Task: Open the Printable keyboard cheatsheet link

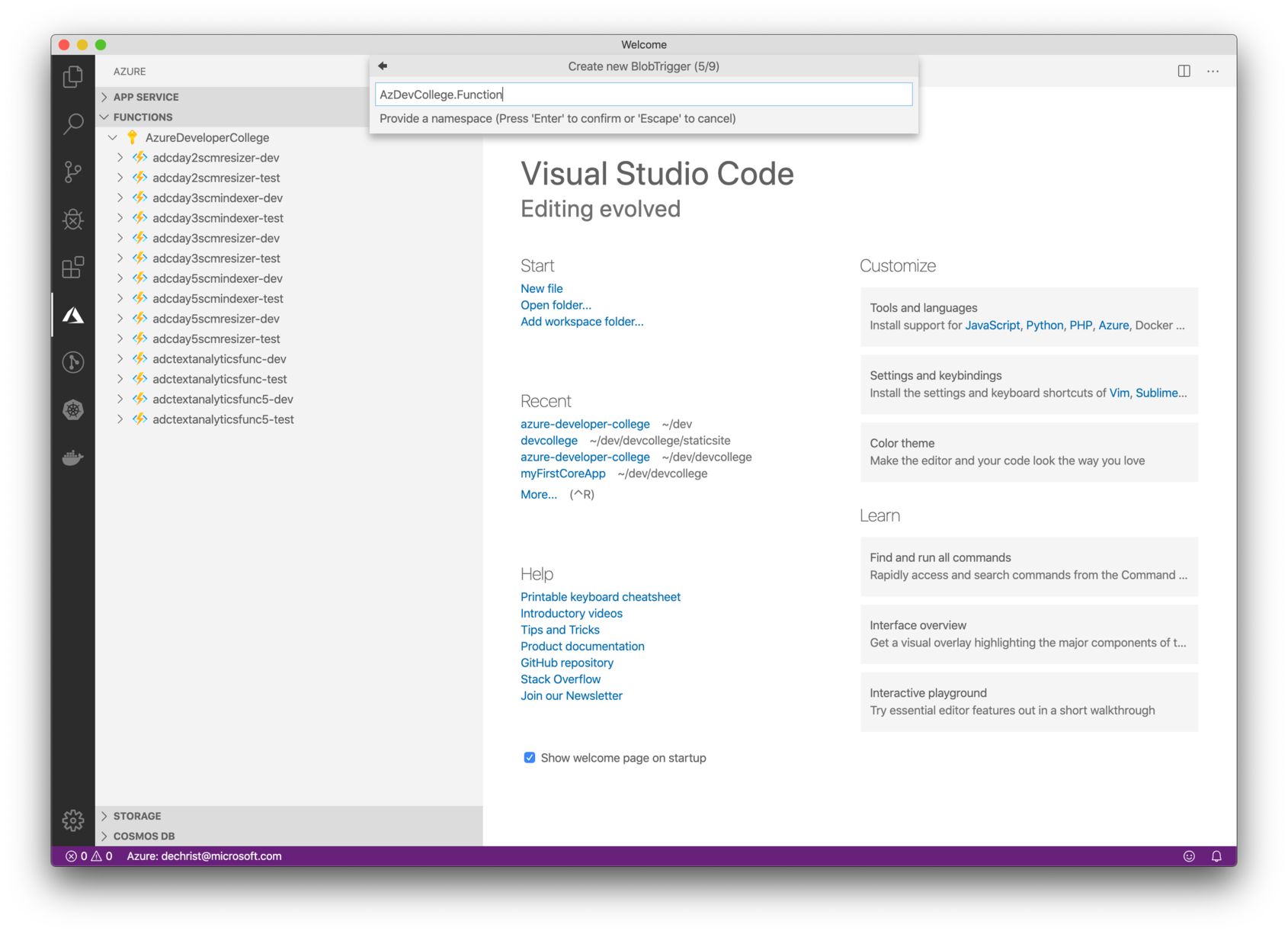Action: coord(600,596)
